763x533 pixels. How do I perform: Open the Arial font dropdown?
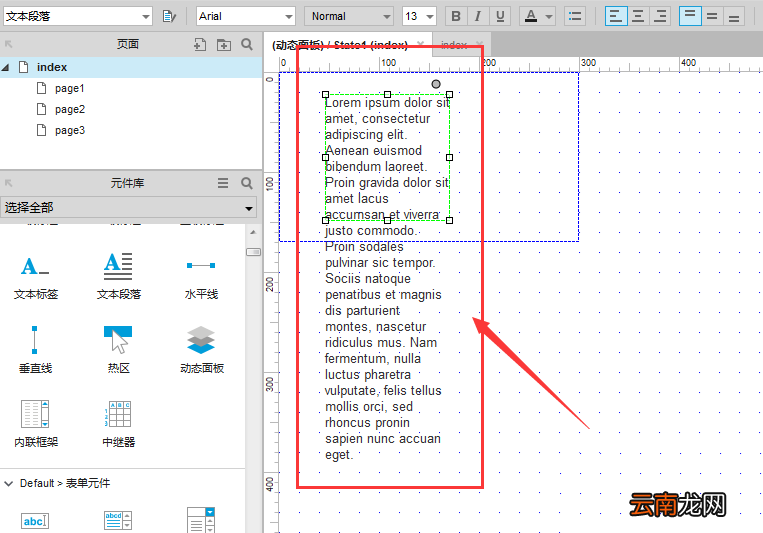coord(246,16)
